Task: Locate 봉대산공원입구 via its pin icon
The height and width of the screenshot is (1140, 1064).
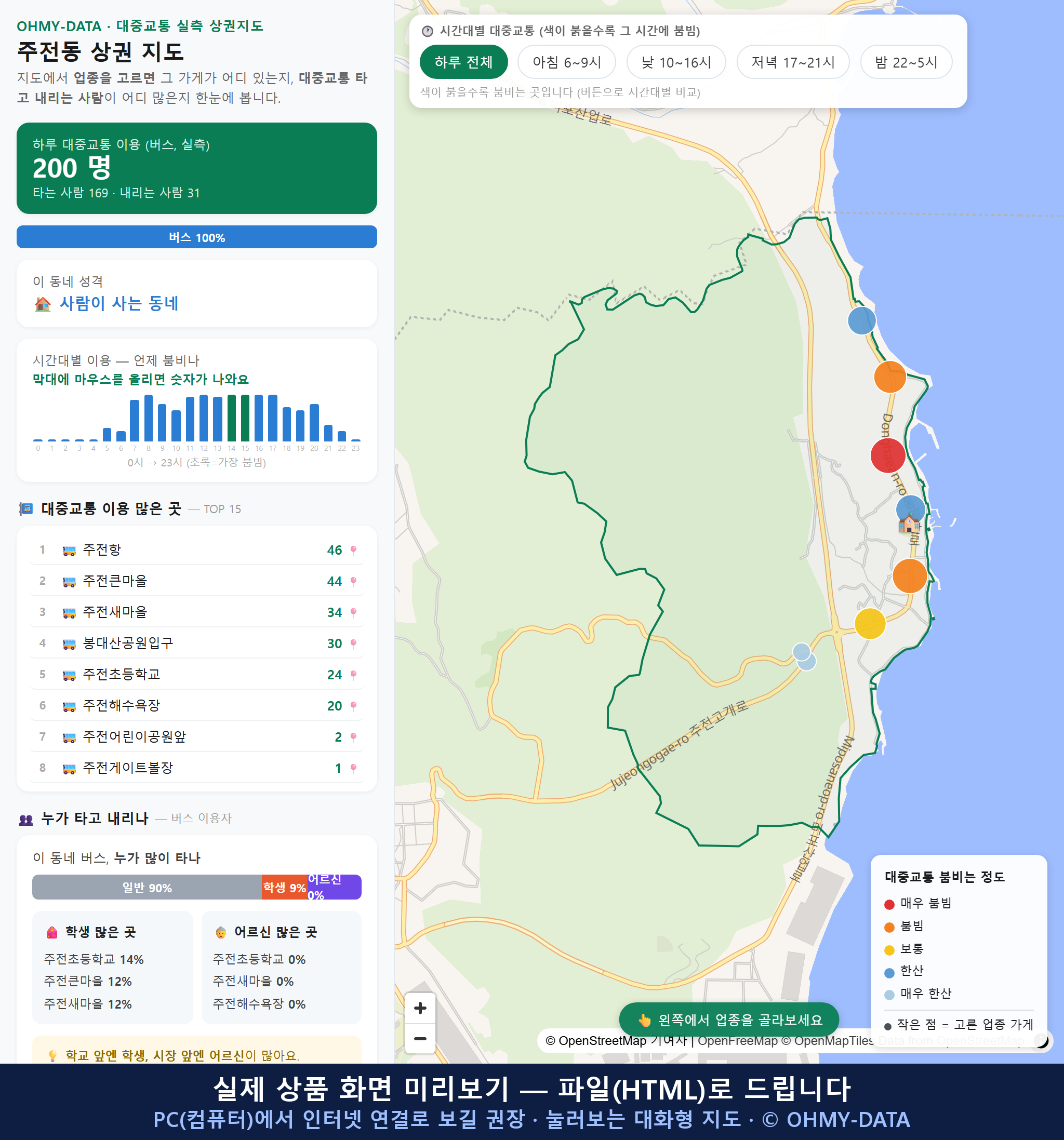Action: 353,643
